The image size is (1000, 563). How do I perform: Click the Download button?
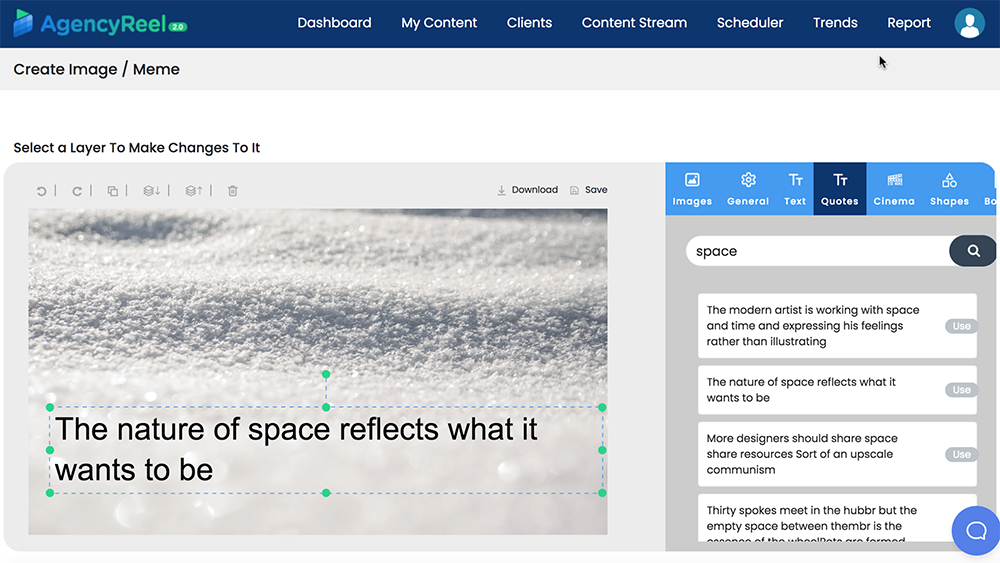click(527, 190)
